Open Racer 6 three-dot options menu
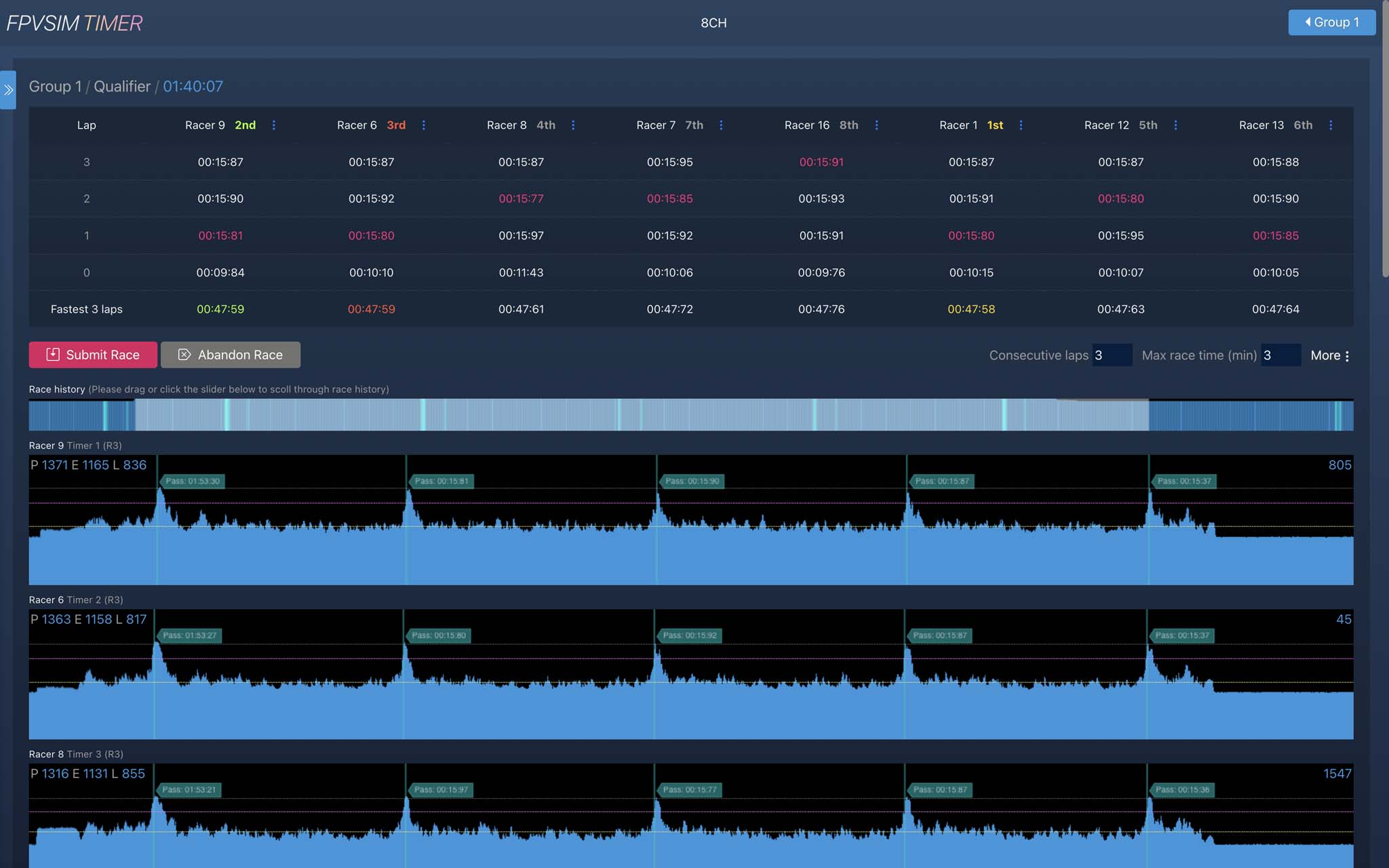Image resolution: width=1389 pixels, height=868 pixels. click(x=424, y=125)
